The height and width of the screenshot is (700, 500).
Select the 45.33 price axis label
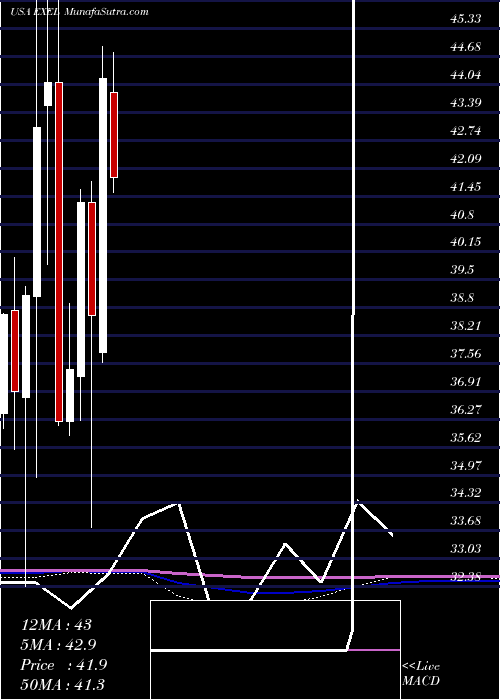[x=465, y=19]
